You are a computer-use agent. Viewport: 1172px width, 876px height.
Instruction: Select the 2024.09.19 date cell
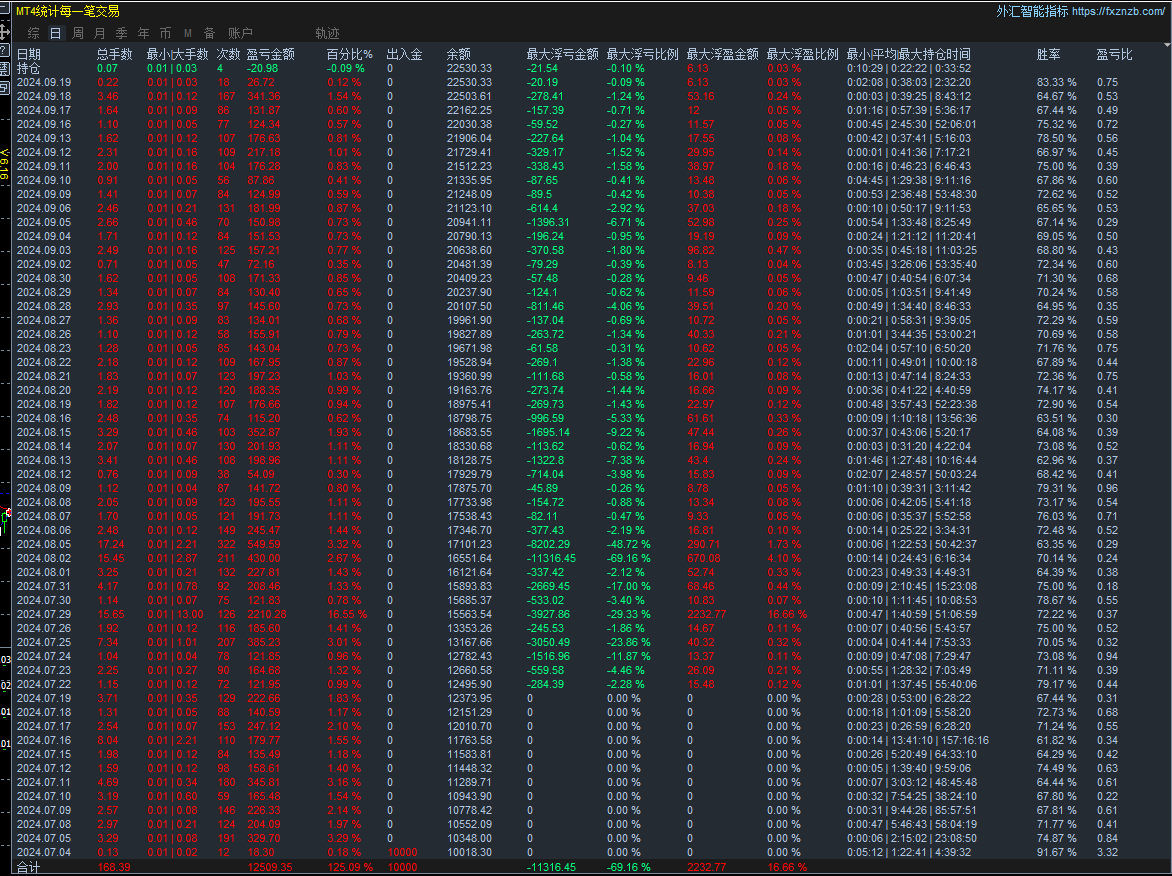pos(44,82)
